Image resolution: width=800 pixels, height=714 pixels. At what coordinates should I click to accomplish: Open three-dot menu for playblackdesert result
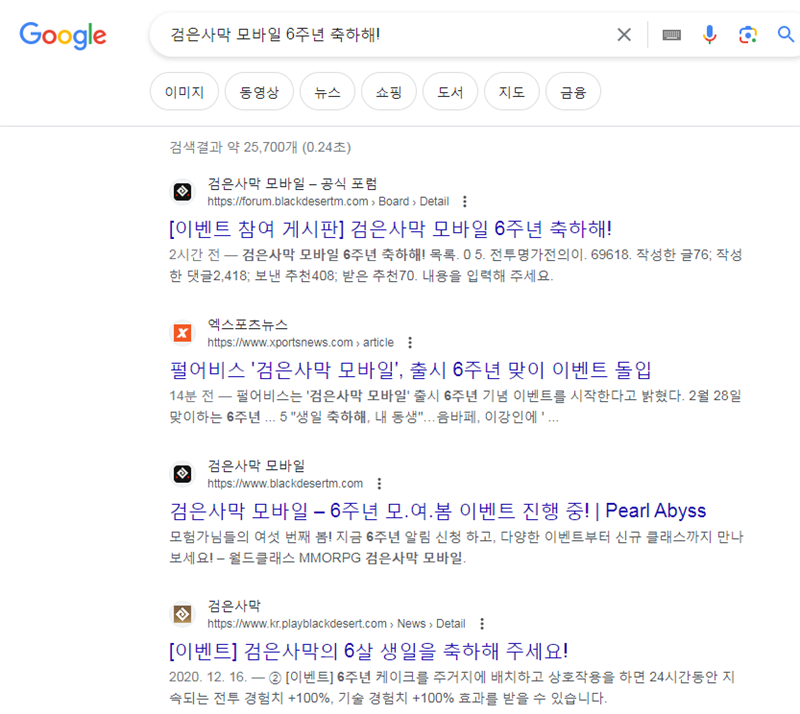pos(481,623)
